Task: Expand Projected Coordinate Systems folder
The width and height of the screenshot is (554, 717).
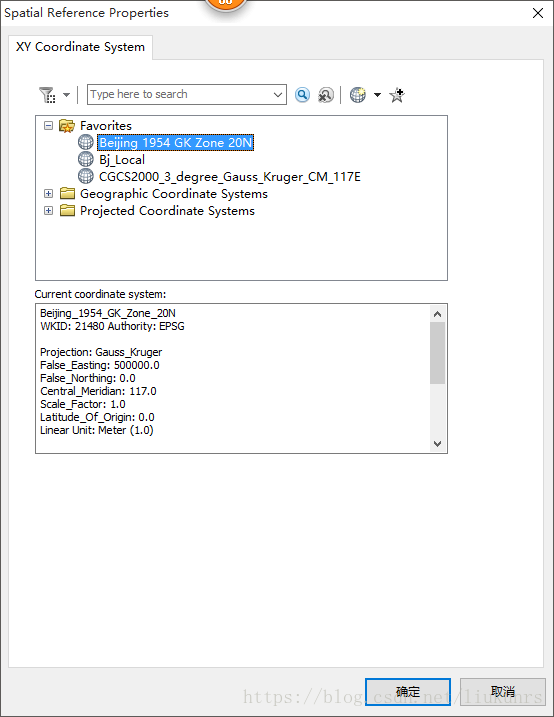Action: 48,210
